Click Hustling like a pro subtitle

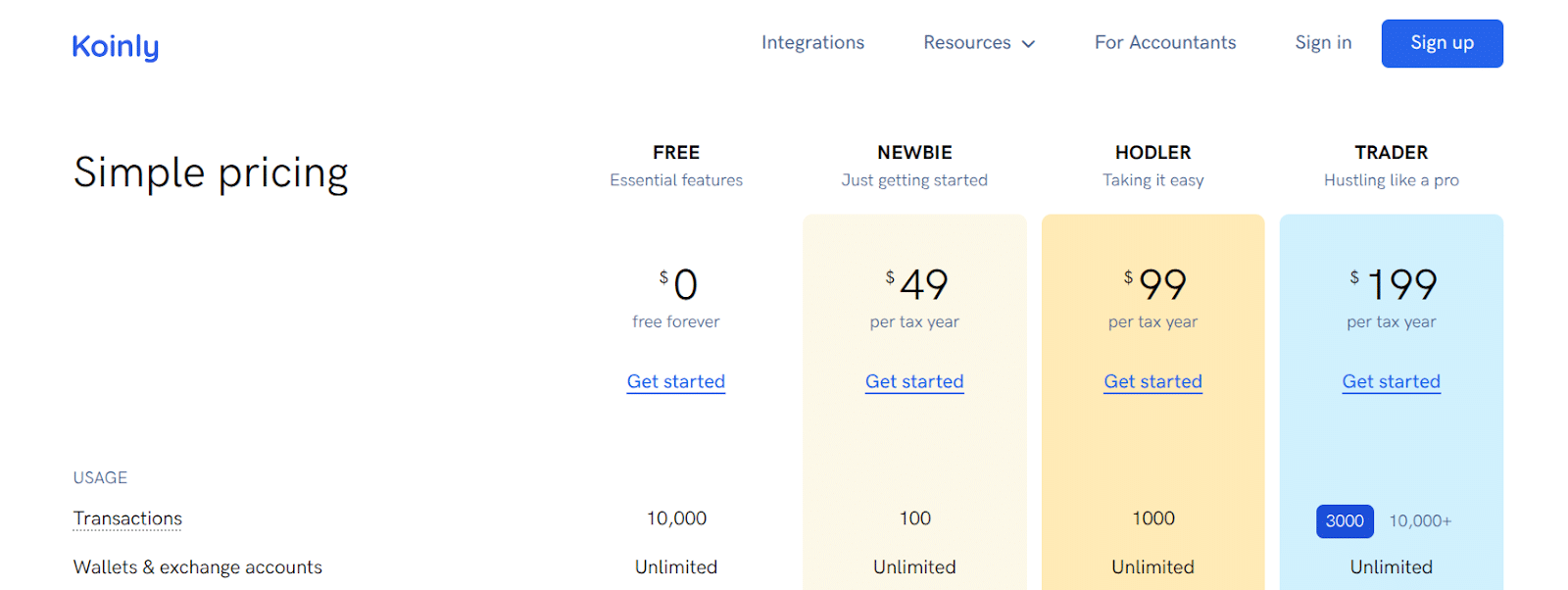pyautogui.click(x=1392, y=180)
